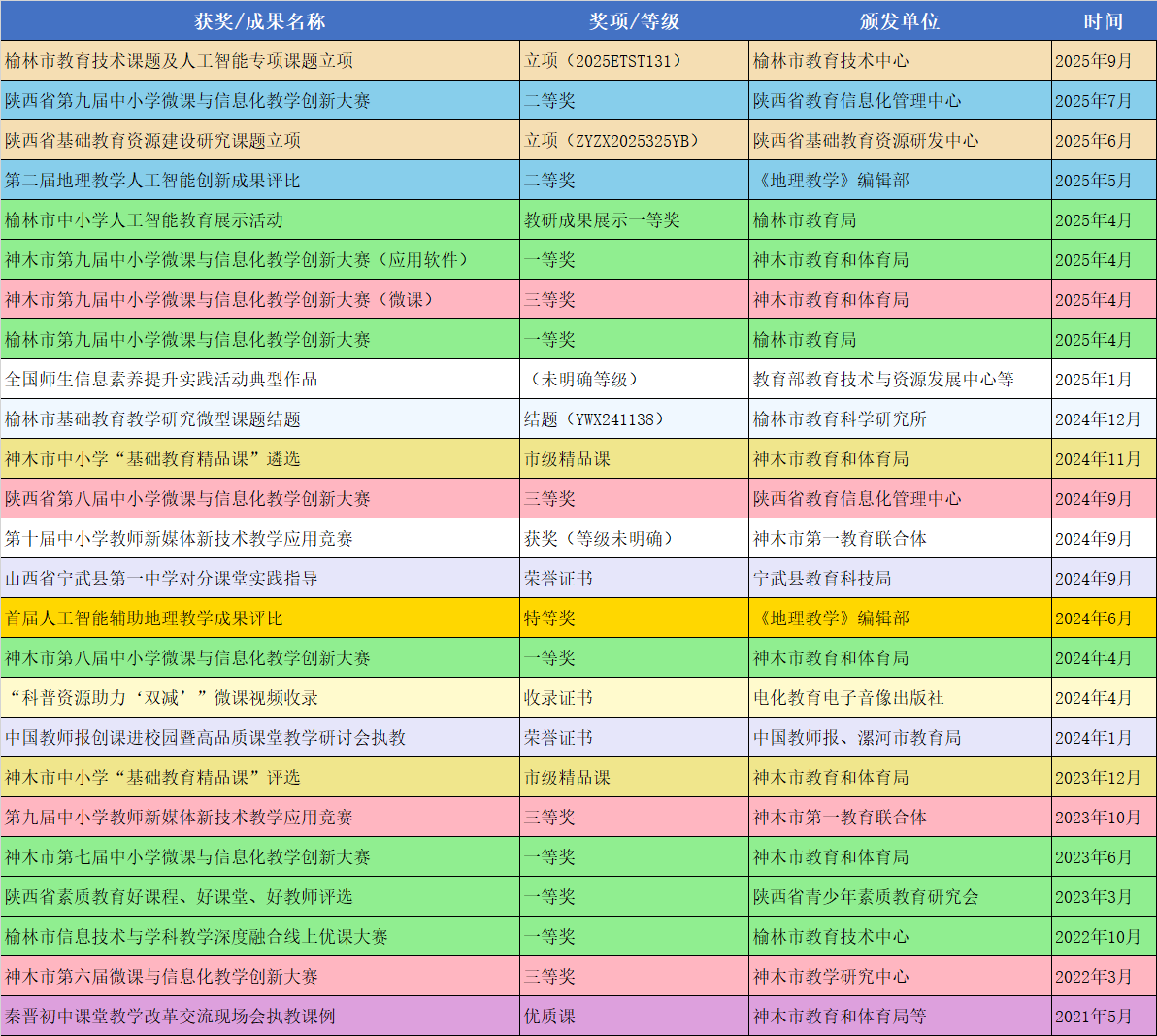Select cell 榆林市信息技术与学科教学深度融合线上优课大赛
The image size is (1157, 1036).
260,937
